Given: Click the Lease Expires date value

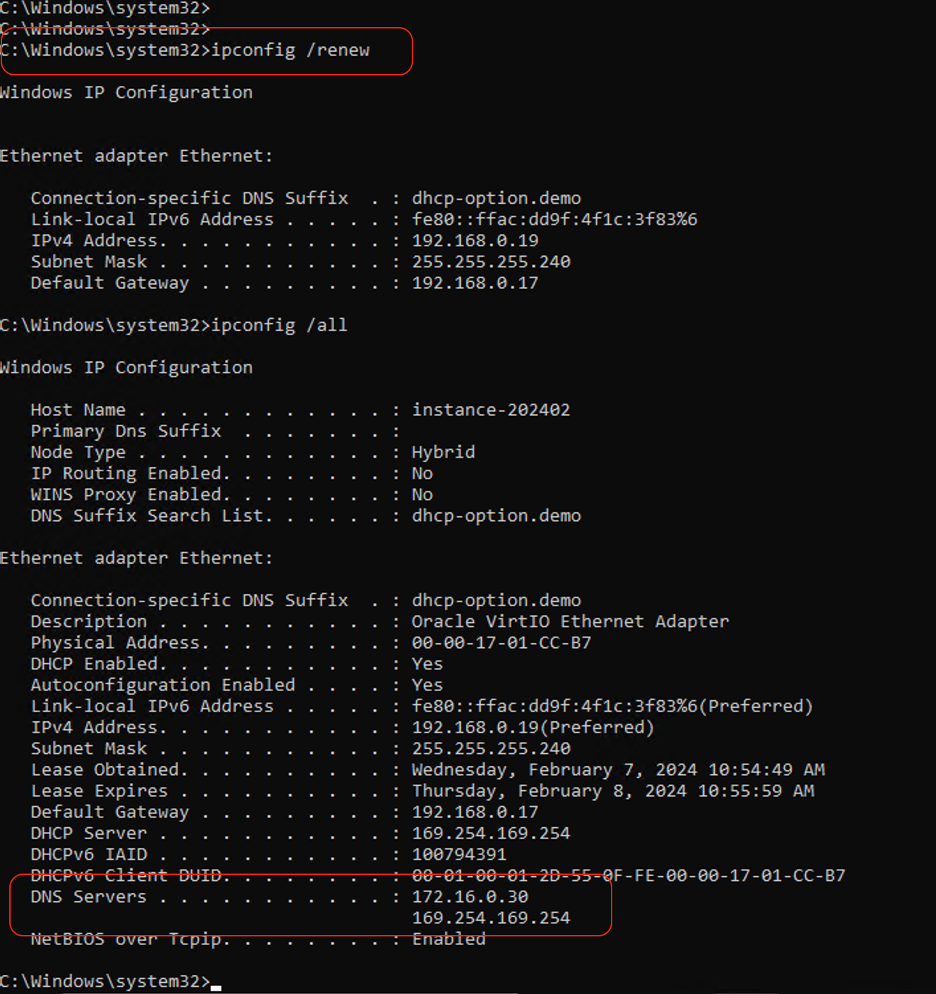Looking at the screenshot, I should click(613, 791).
